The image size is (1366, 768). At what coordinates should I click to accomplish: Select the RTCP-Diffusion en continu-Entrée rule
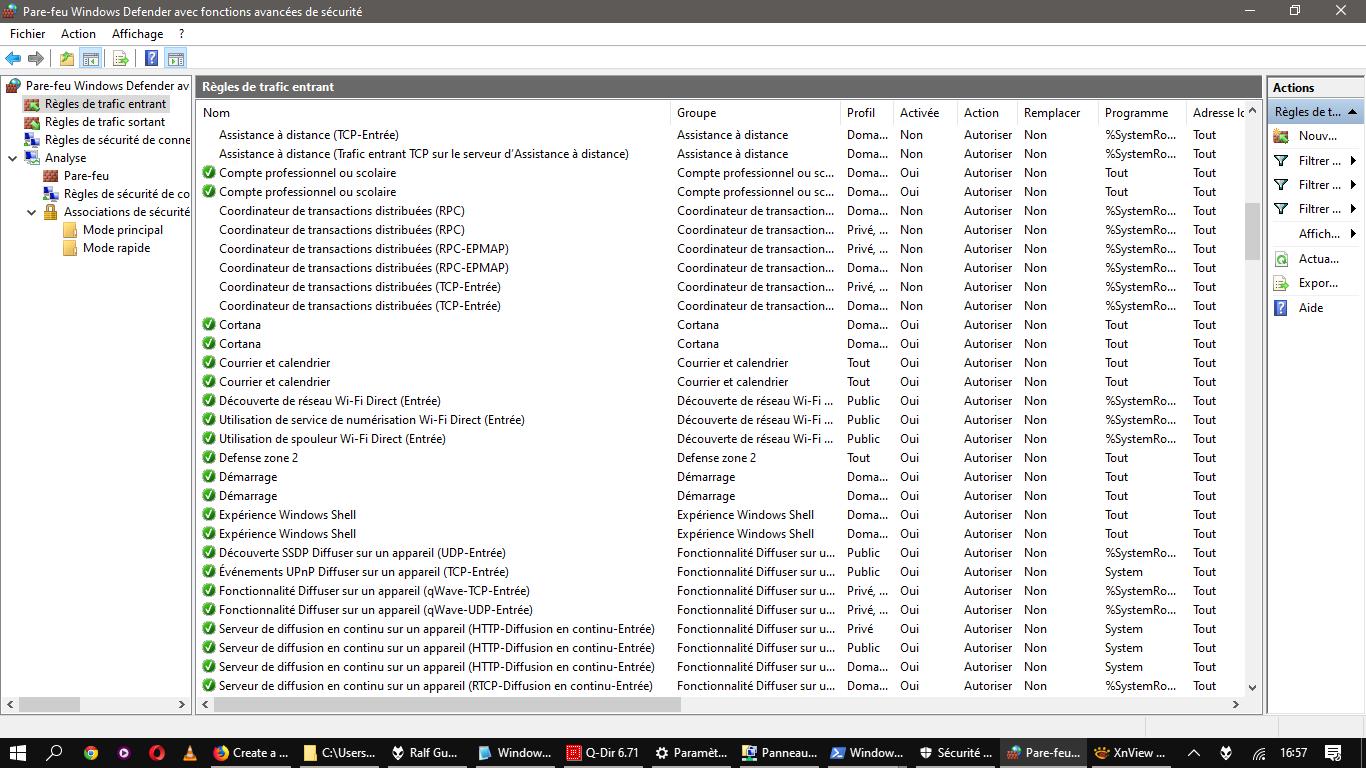click(x=436, y=686)
